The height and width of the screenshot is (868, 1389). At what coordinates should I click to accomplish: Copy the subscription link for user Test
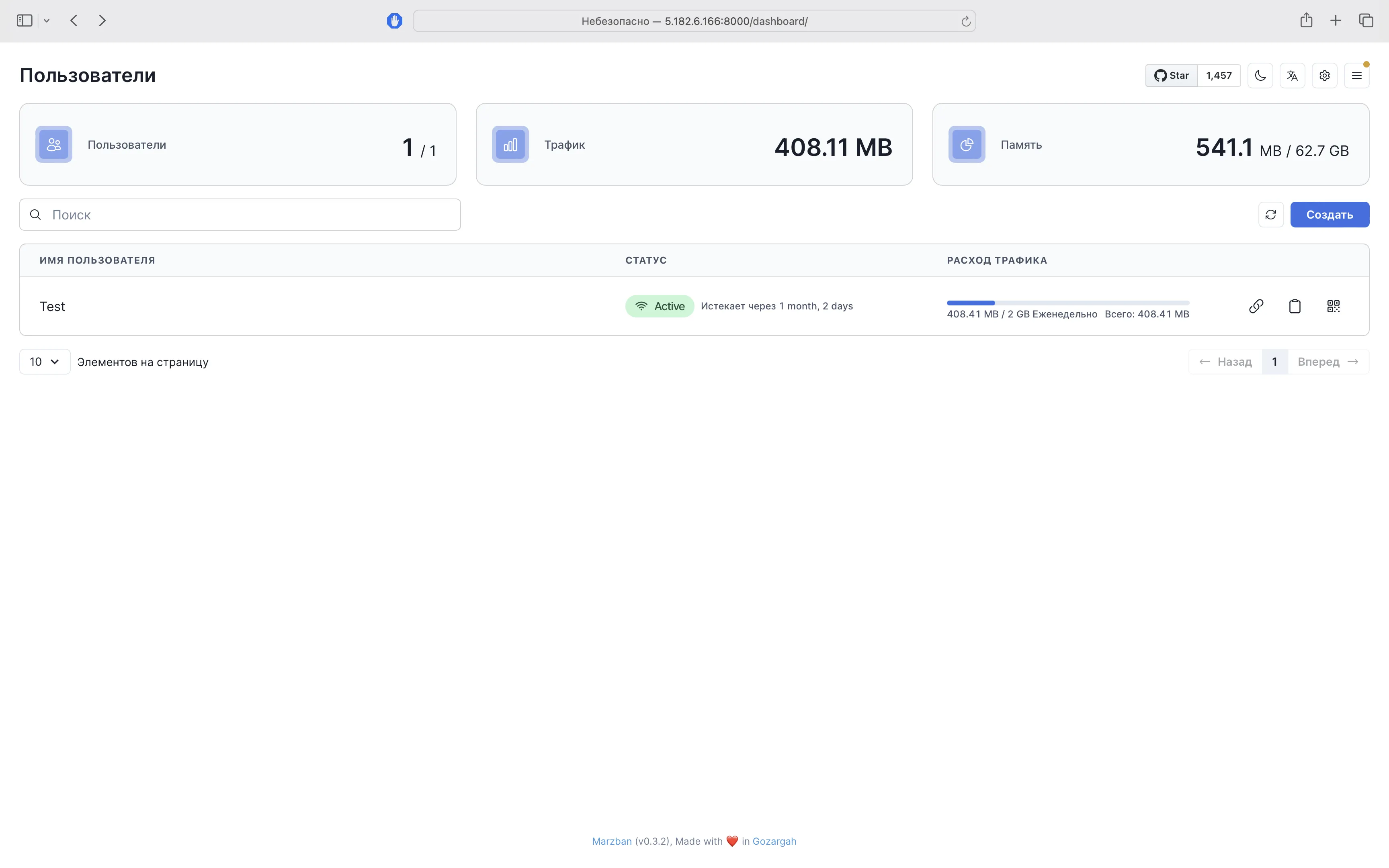(1256, 306)
